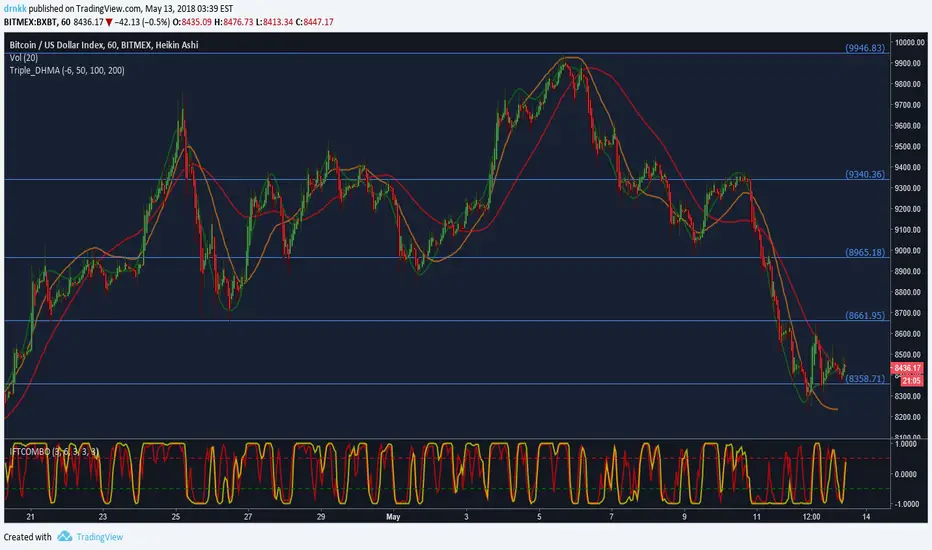932x550 pixels.
Task: Open the drnkk author profile link
Action: pos(15,9)
